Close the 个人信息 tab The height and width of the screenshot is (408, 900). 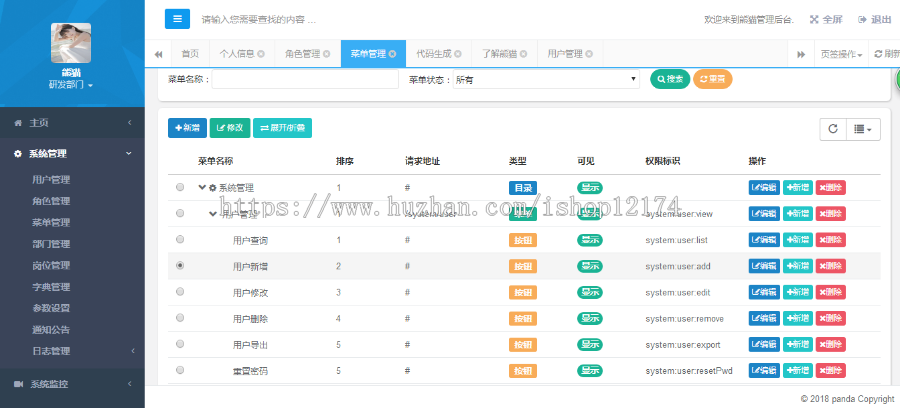(261, 54)
